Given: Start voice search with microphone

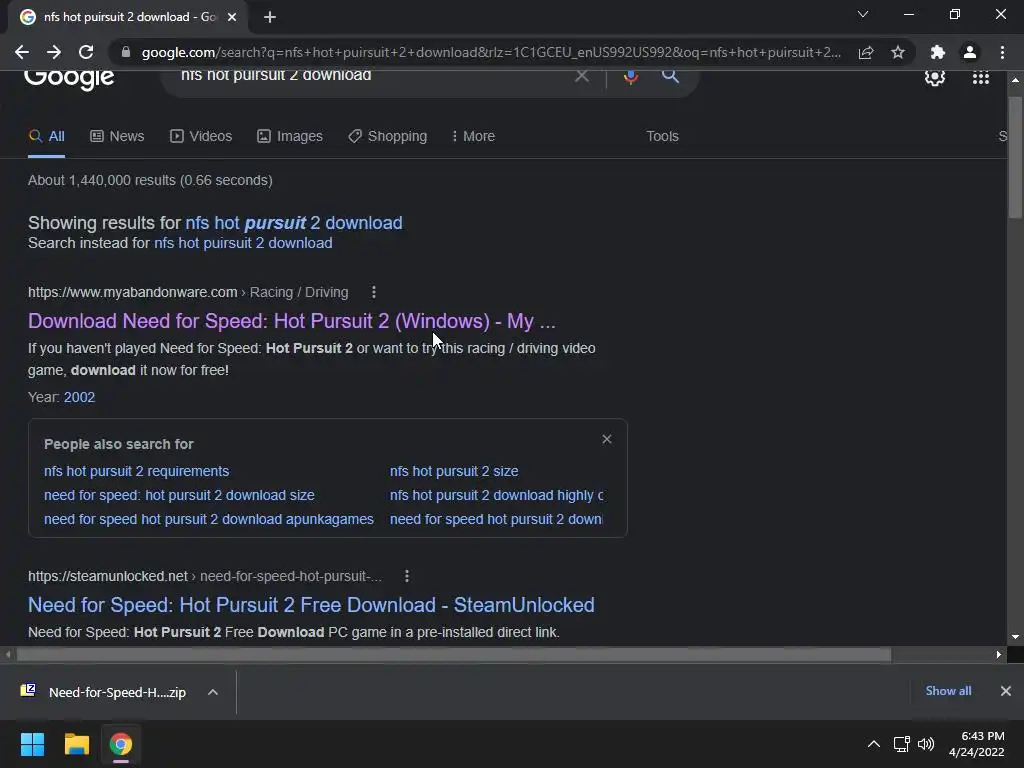Looking at the screenshot, I should point(630,76).
